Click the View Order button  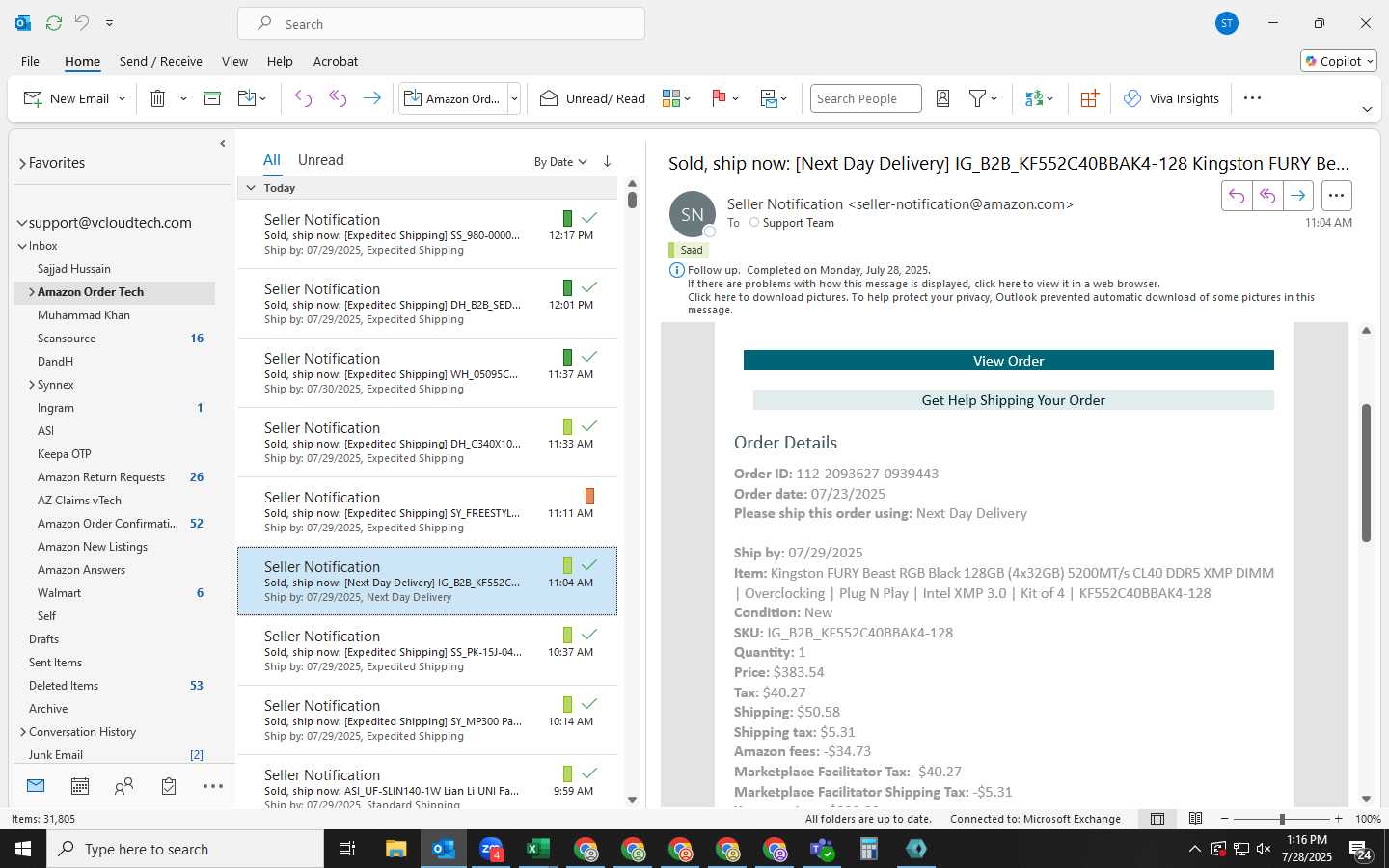point(1008,361)
